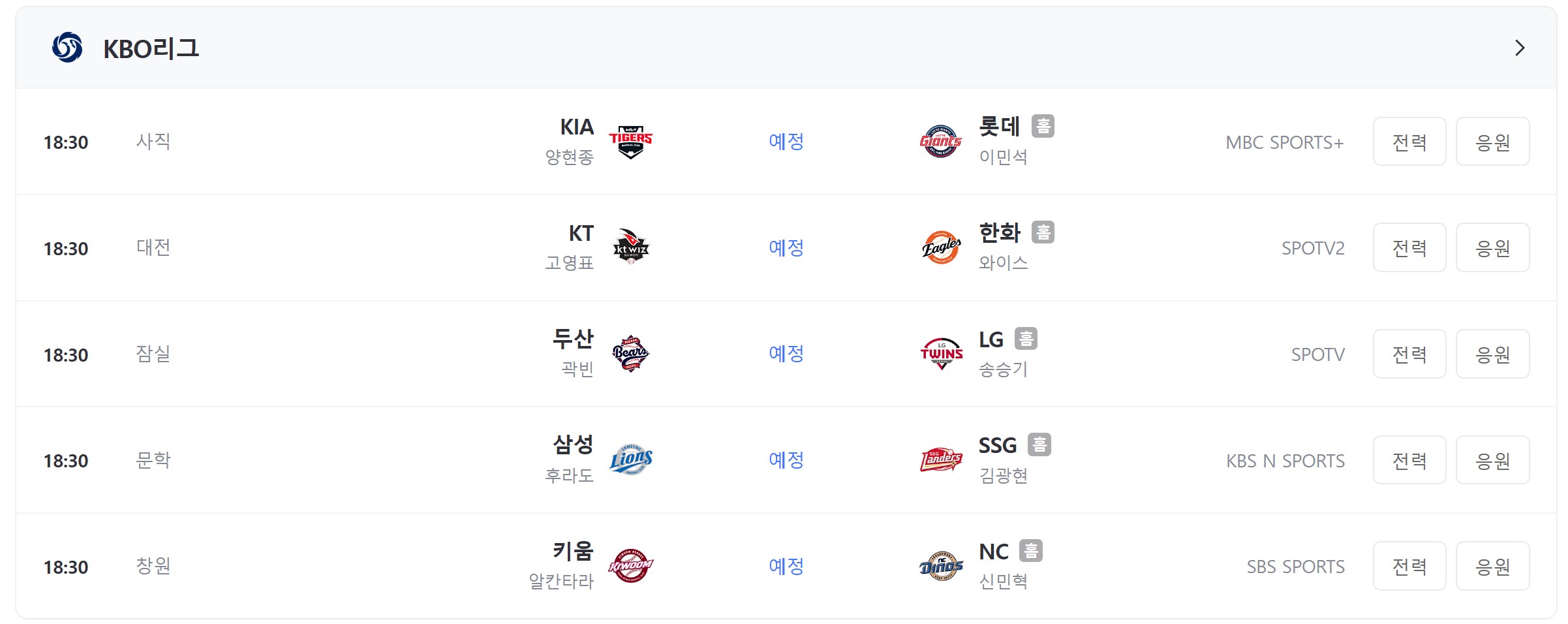Click the Hanwha Eagles team logo
The width and height of the screenshot is (1568, 624).
pos(941,247)
